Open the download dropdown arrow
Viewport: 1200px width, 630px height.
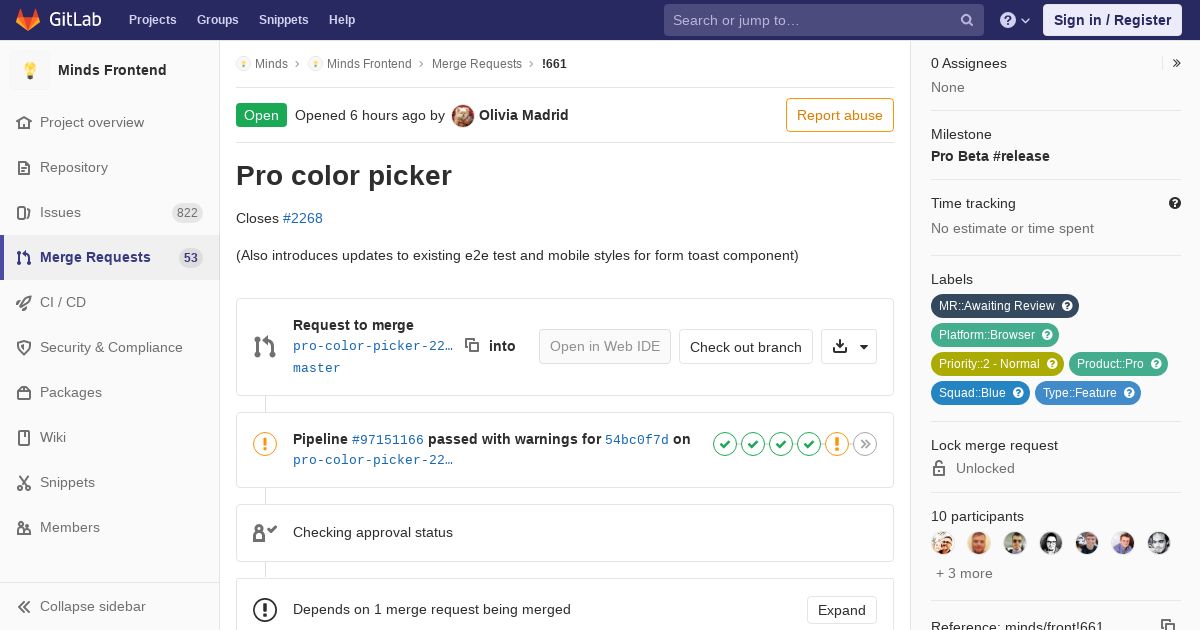[863, 347]
